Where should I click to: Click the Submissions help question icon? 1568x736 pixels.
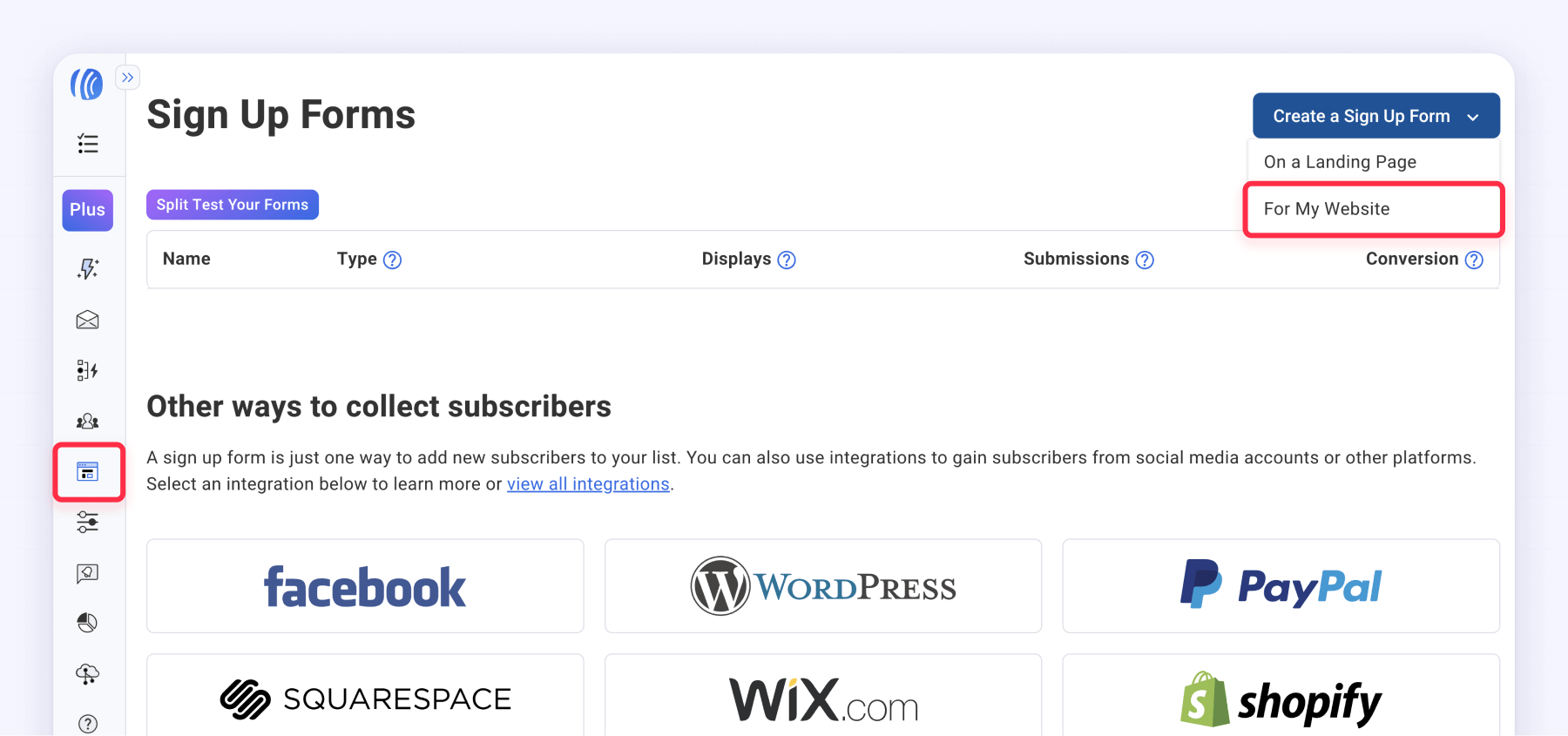(x=1145, y=260)
